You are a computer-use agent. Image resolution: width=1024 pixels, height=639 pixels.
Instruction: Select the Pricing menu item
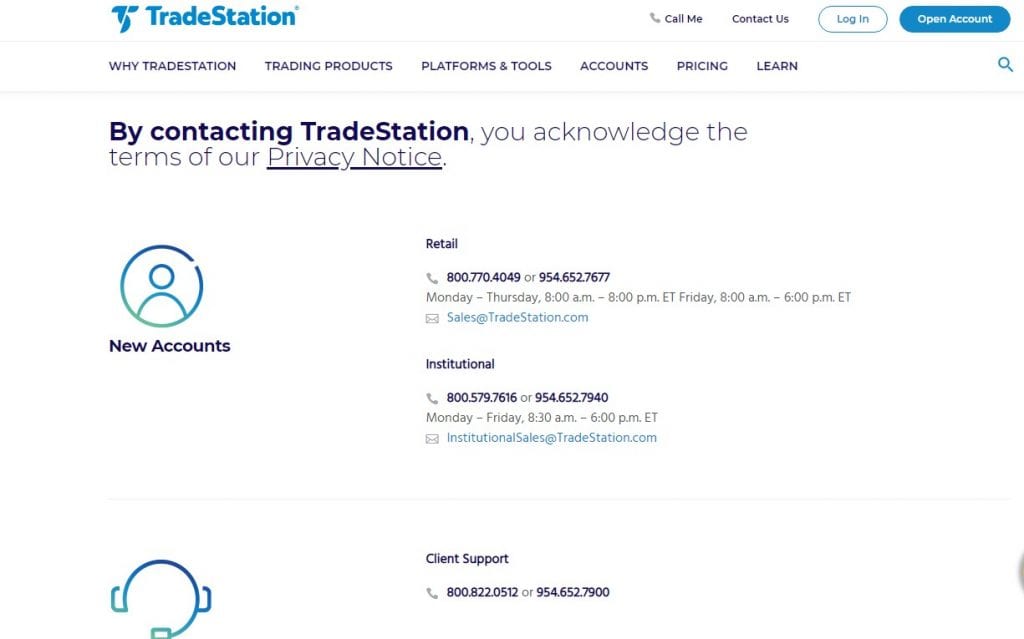702,66
